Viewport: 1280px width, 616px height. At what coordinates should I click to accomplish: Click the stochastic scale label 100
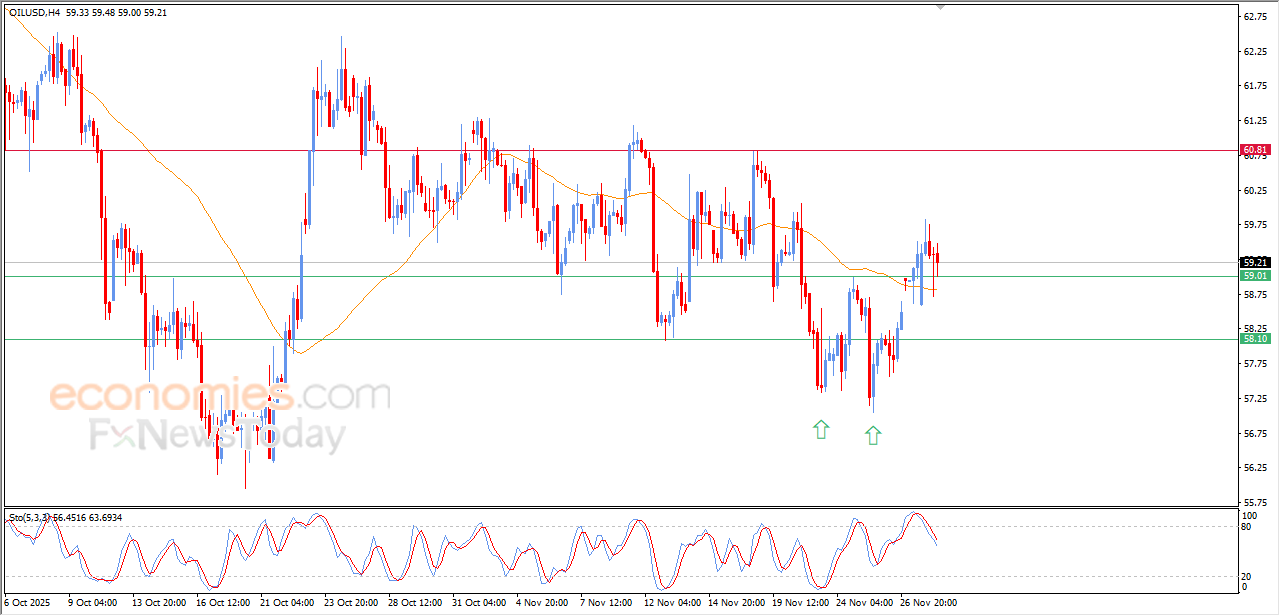(x=1250, y=515)
